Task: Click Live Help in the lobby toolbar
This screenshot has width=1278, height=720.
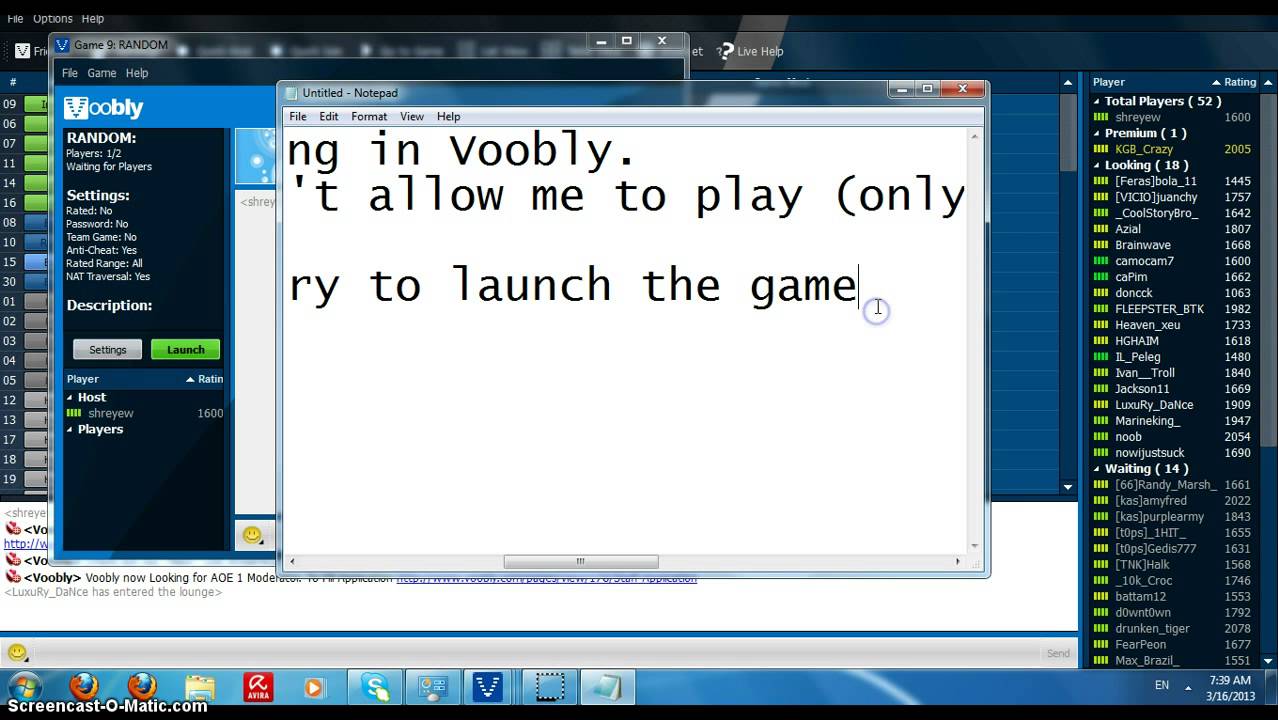Action: tap(760, 51)
